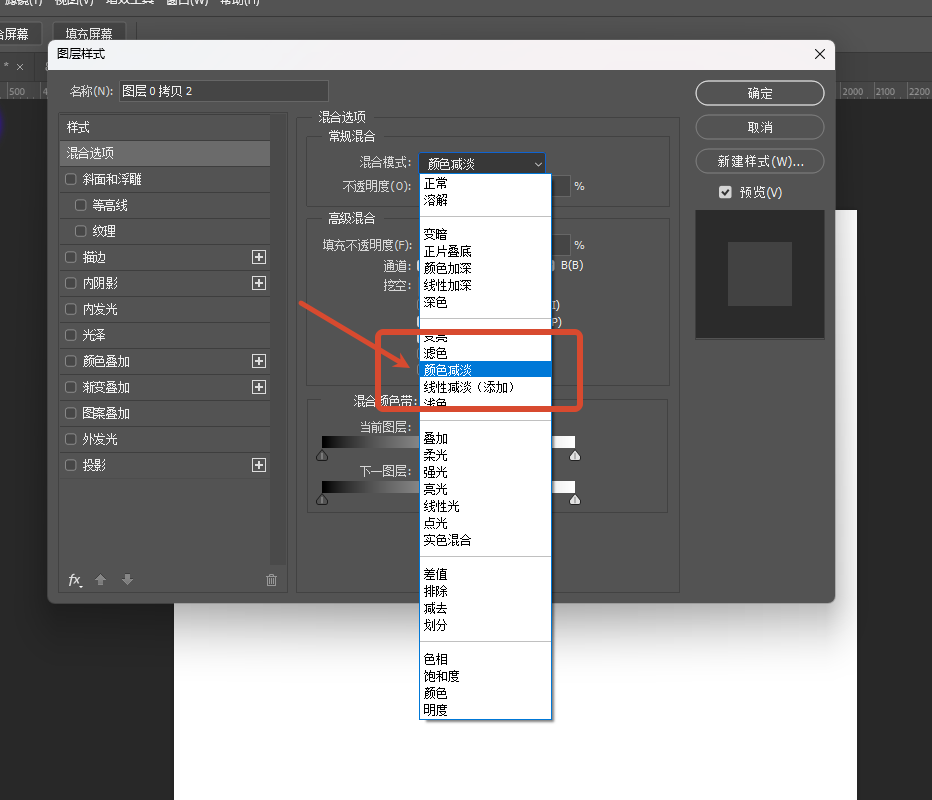Select 颜色加深 blend mode

coord(486,268)
